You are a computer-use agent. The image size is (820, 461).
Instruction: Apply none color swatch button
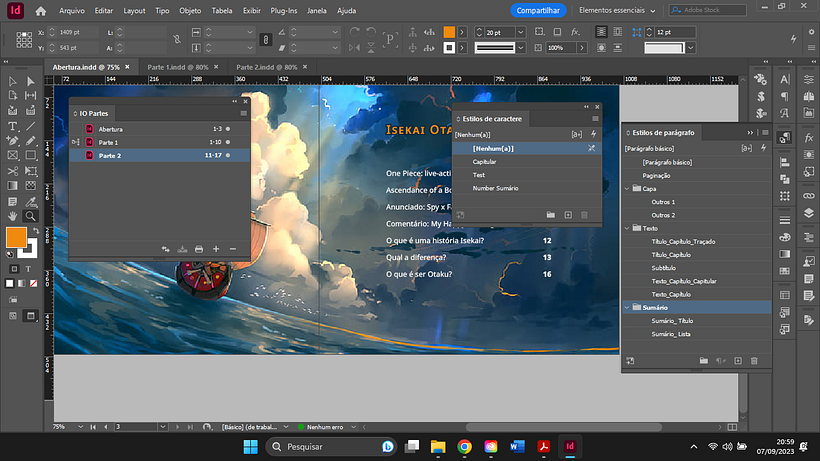[33, 283]
